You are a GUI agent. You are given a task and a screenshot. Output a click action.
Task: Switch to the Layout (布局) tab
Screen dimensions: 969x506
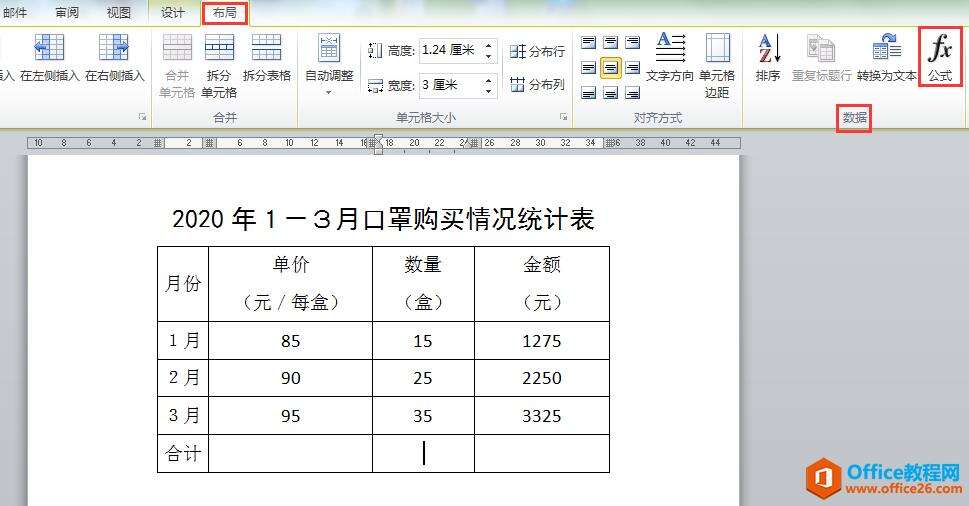click(x=225, y=12)
